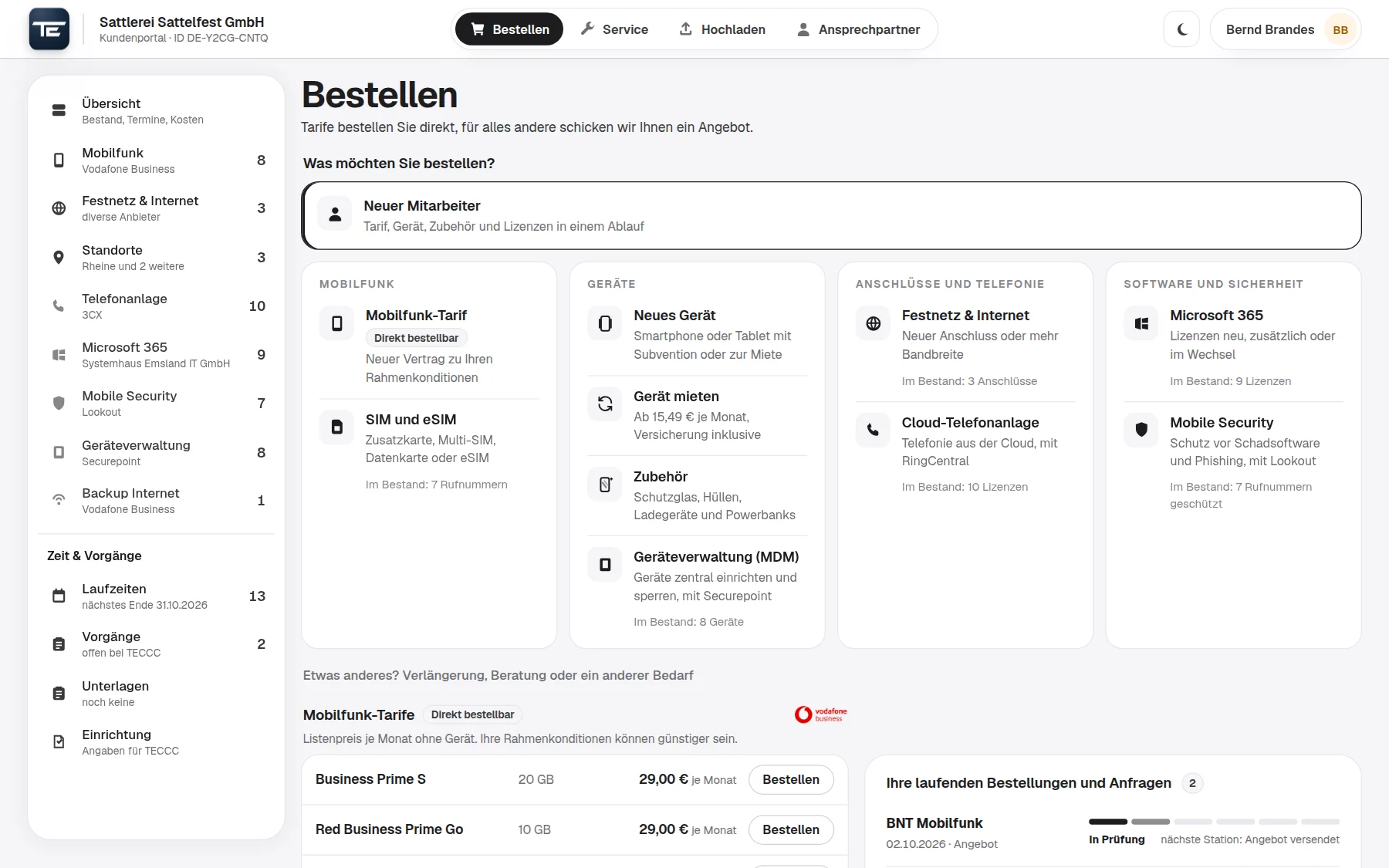Click the Telefonanlage handset icon in the sidebar

pyautogui.click(x=59, y=306)
